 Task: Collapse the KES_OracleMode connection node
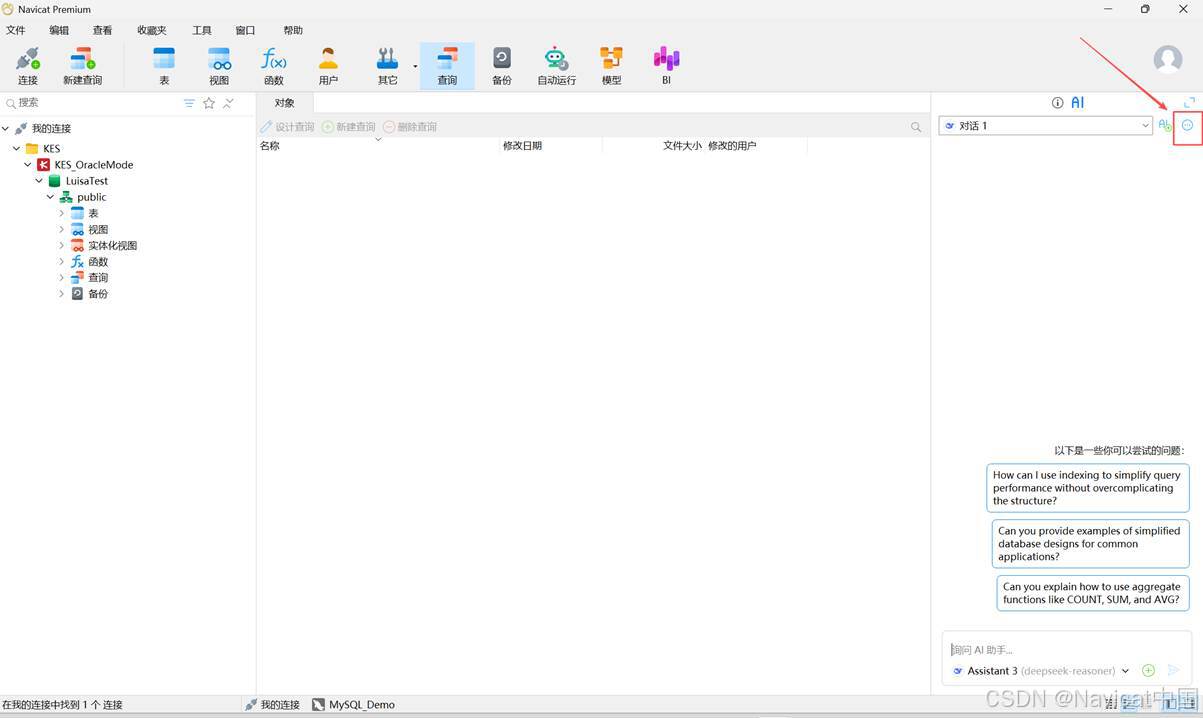click(x=27, y=164)
